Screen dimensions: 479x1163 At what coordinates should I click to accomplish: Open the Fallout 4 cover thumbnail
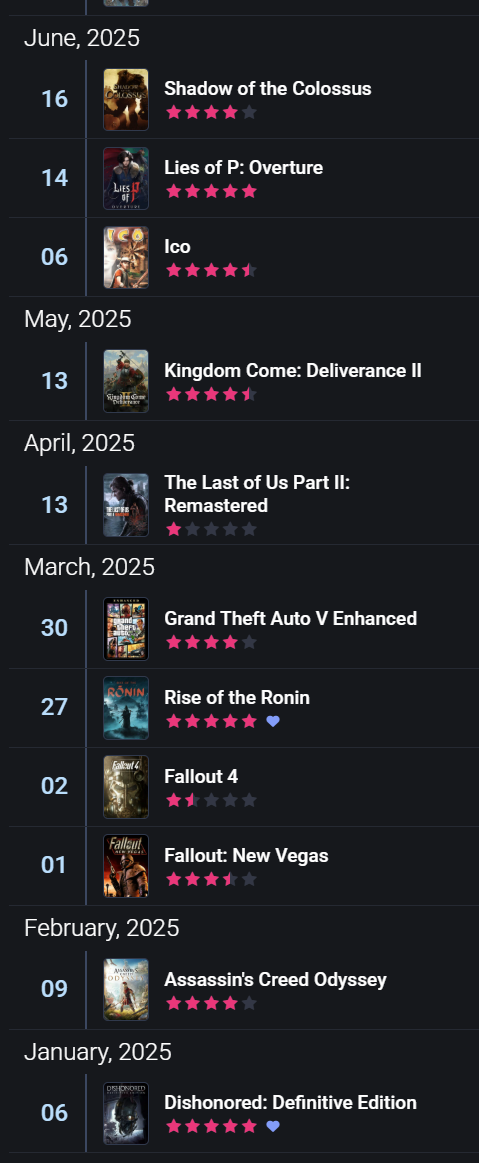tap(125, 786)
